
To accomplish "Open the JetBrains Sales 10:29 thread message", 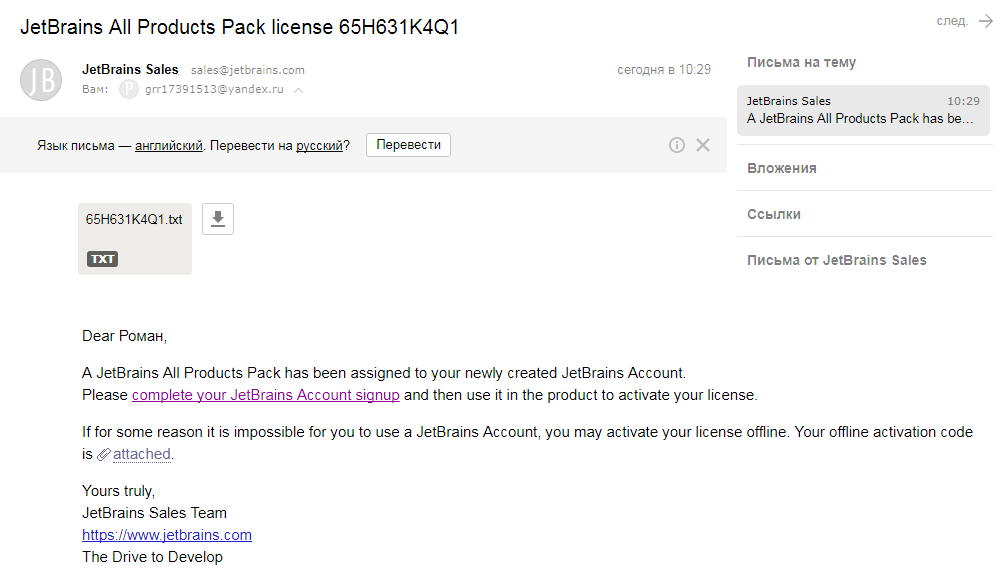I will (x=863, y=110).
